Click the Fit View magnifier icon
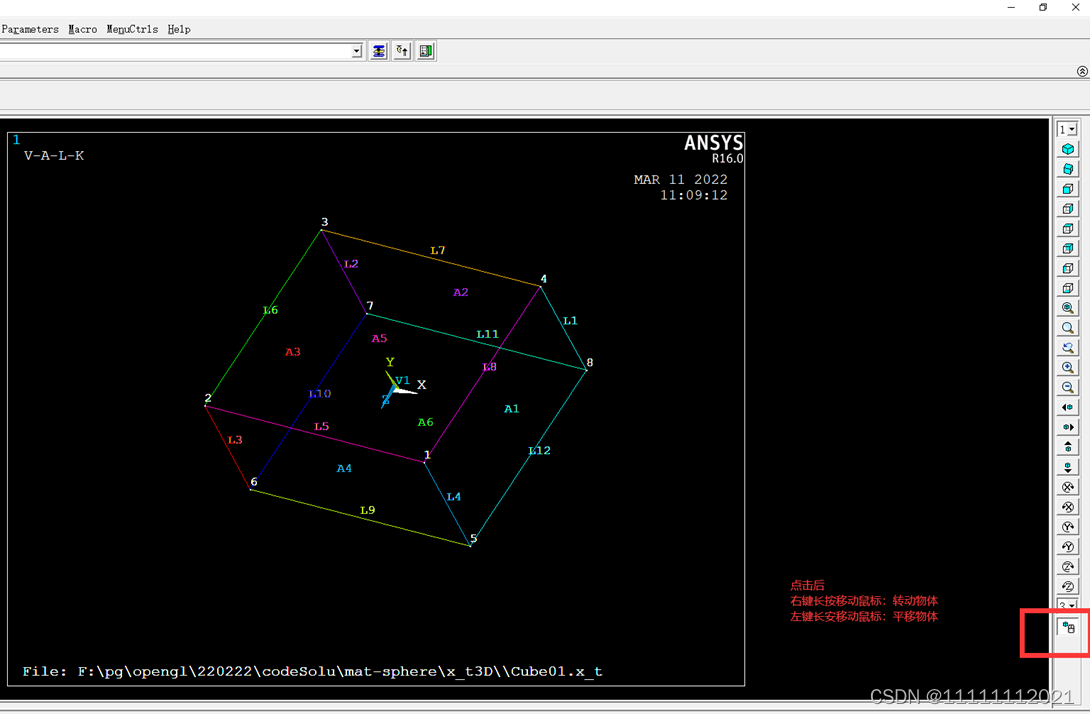The width and height of the screenshot is (1090, 714). [1068, 308]
